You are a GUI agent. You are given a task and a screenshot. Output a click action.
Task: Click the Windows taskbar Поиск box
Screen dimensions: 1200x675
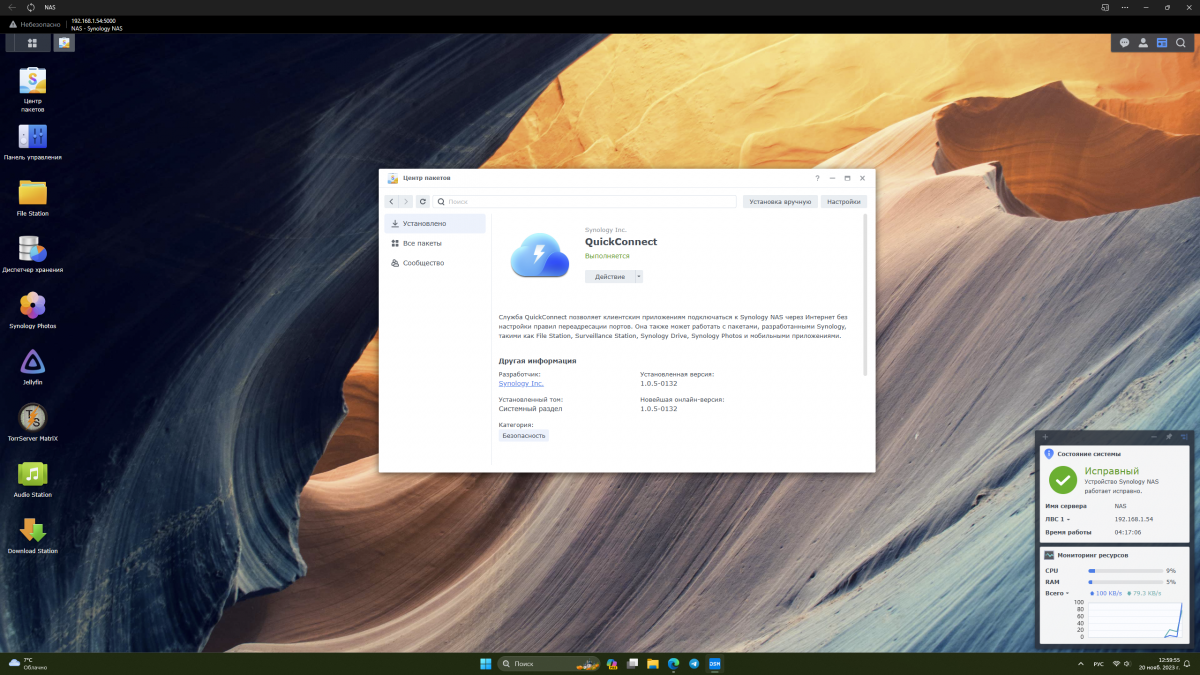coord(549,664)
